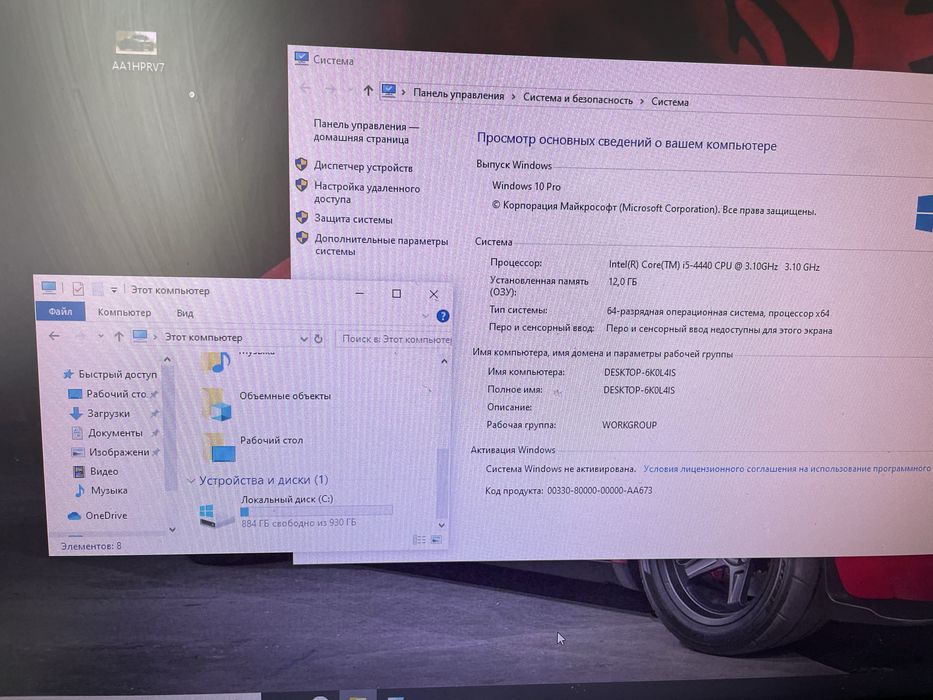933x700 pixels.
Task: Expand the Explorer ribbon chevron
Action: click(425, 315)
